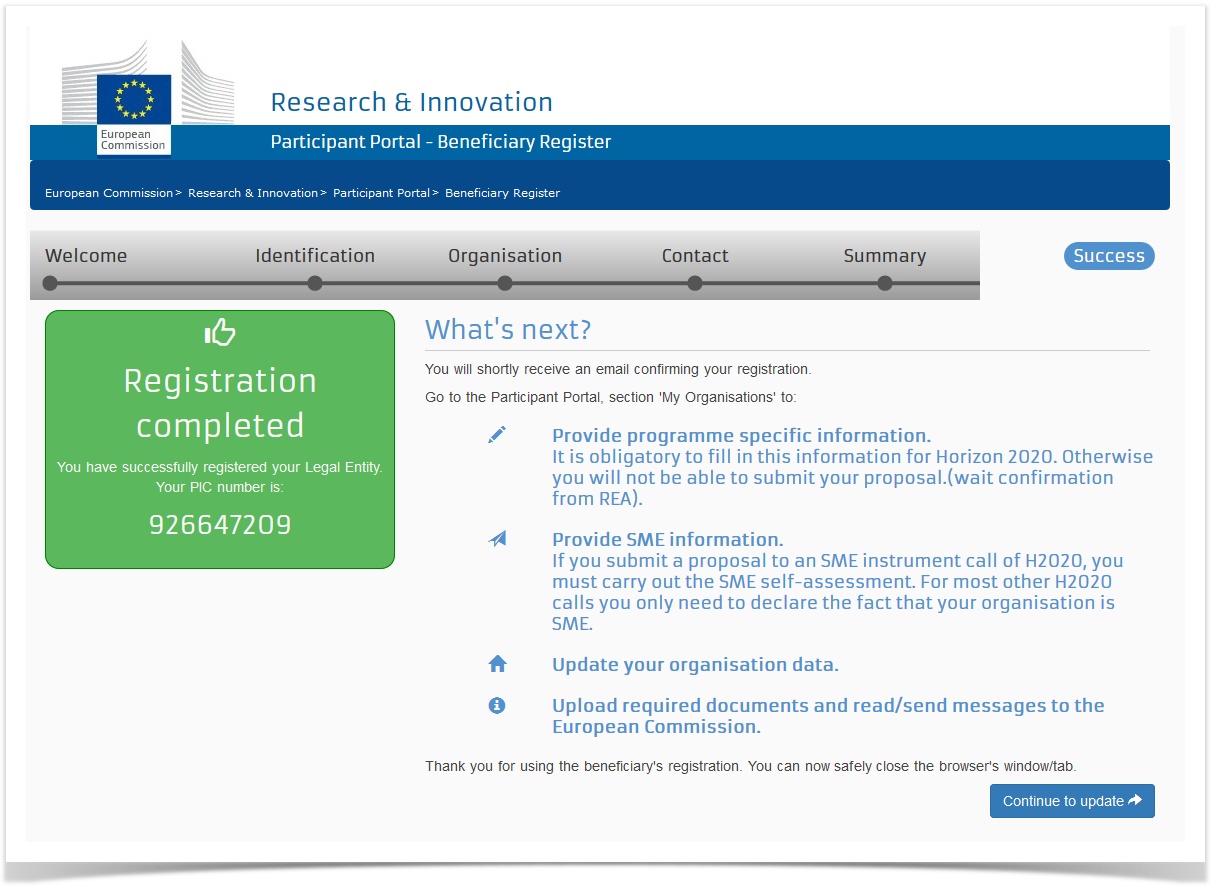Click the PIC number 926647209

click(x=220, y=525)
